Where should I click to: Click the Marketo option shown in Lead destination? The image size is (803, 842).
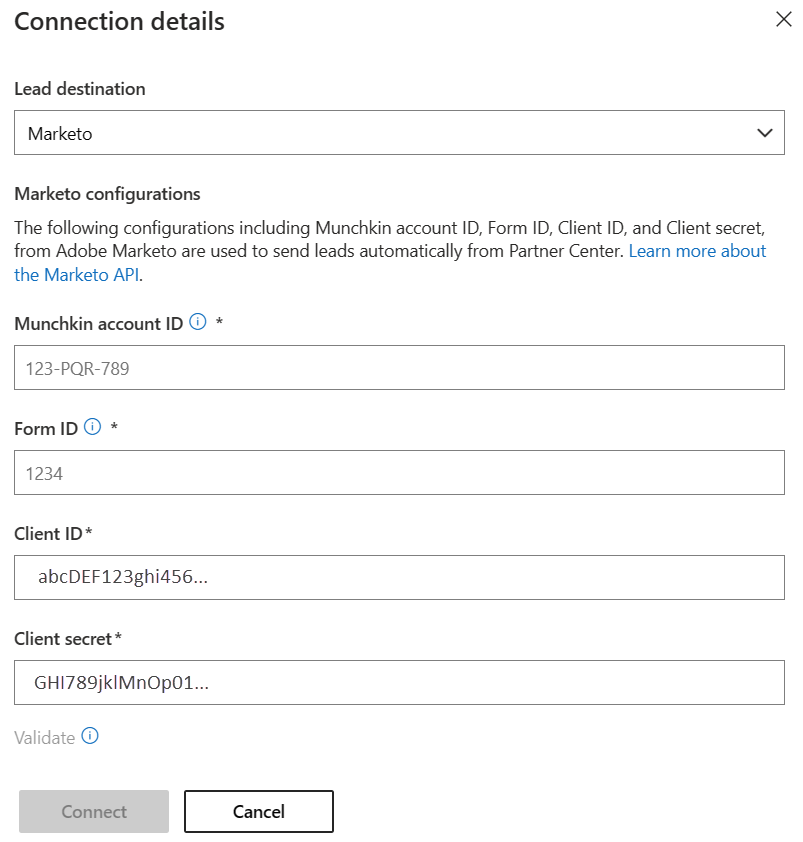pyautogui.click(x=60, y=131)
